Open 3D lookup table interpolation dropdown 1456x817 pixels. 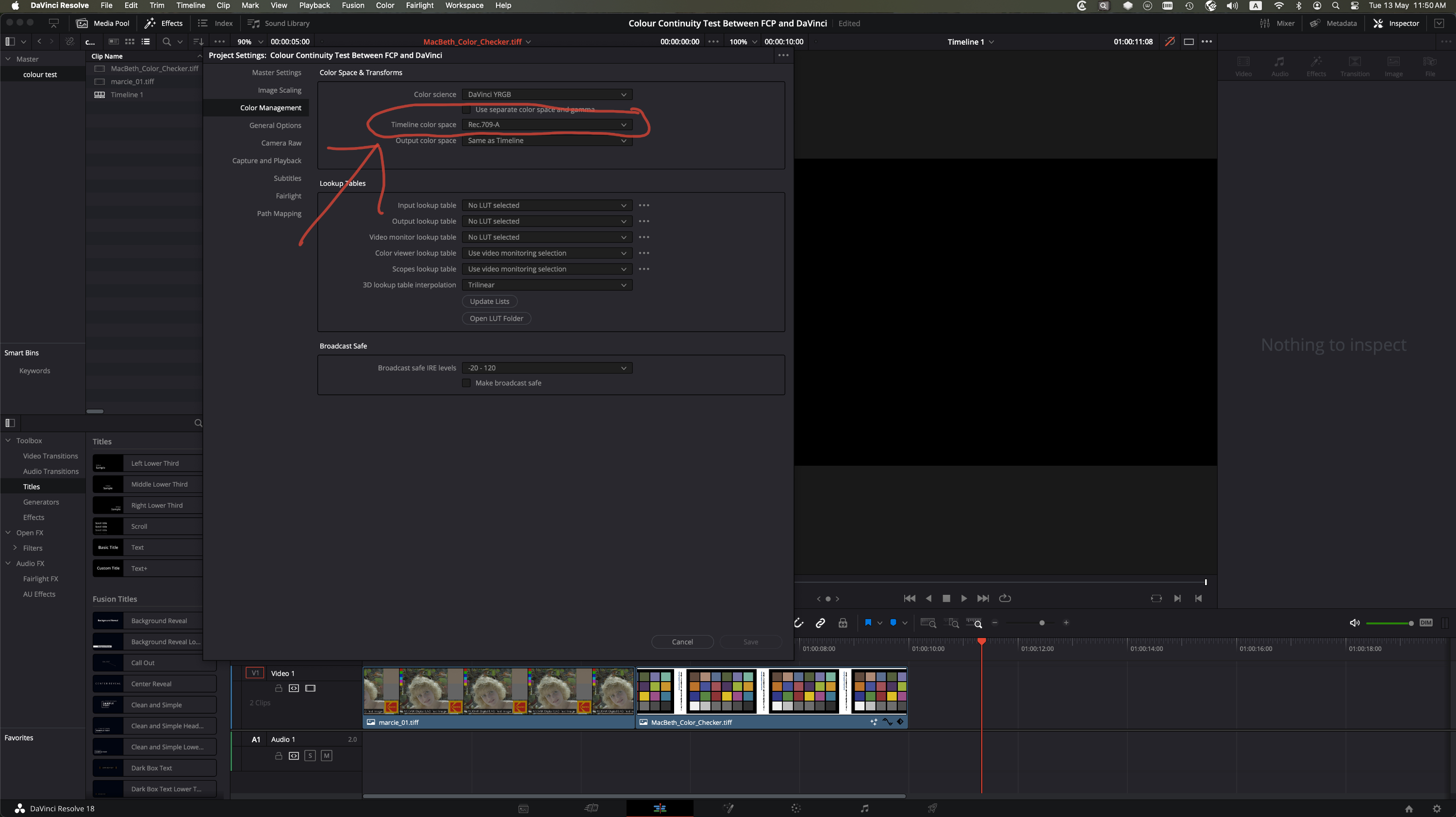(x=546, y=285)
